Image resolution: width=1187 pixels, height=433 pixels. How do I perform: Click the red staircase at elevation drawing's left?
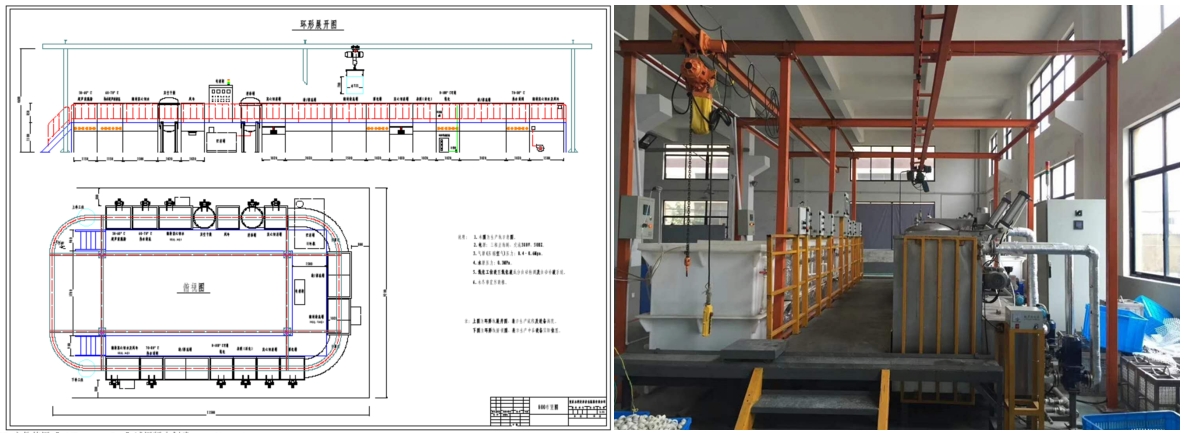pyautogui.click(x=57, y=128)
